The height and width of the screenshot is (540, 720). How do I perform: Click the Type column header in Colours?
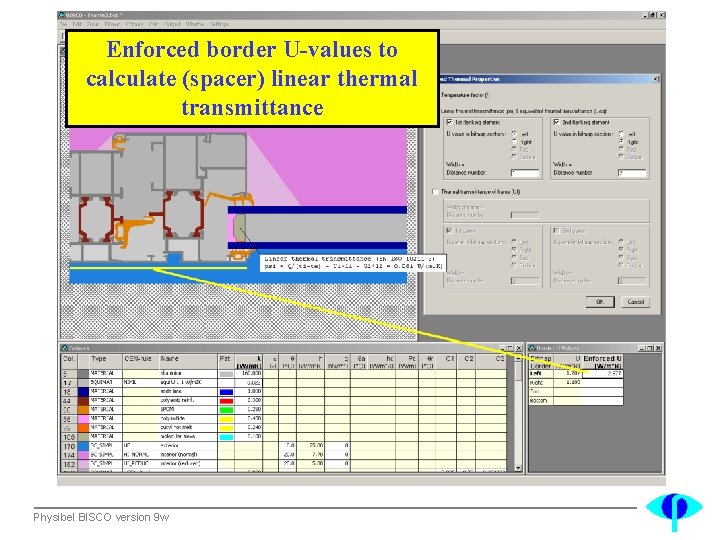[106, 361]
